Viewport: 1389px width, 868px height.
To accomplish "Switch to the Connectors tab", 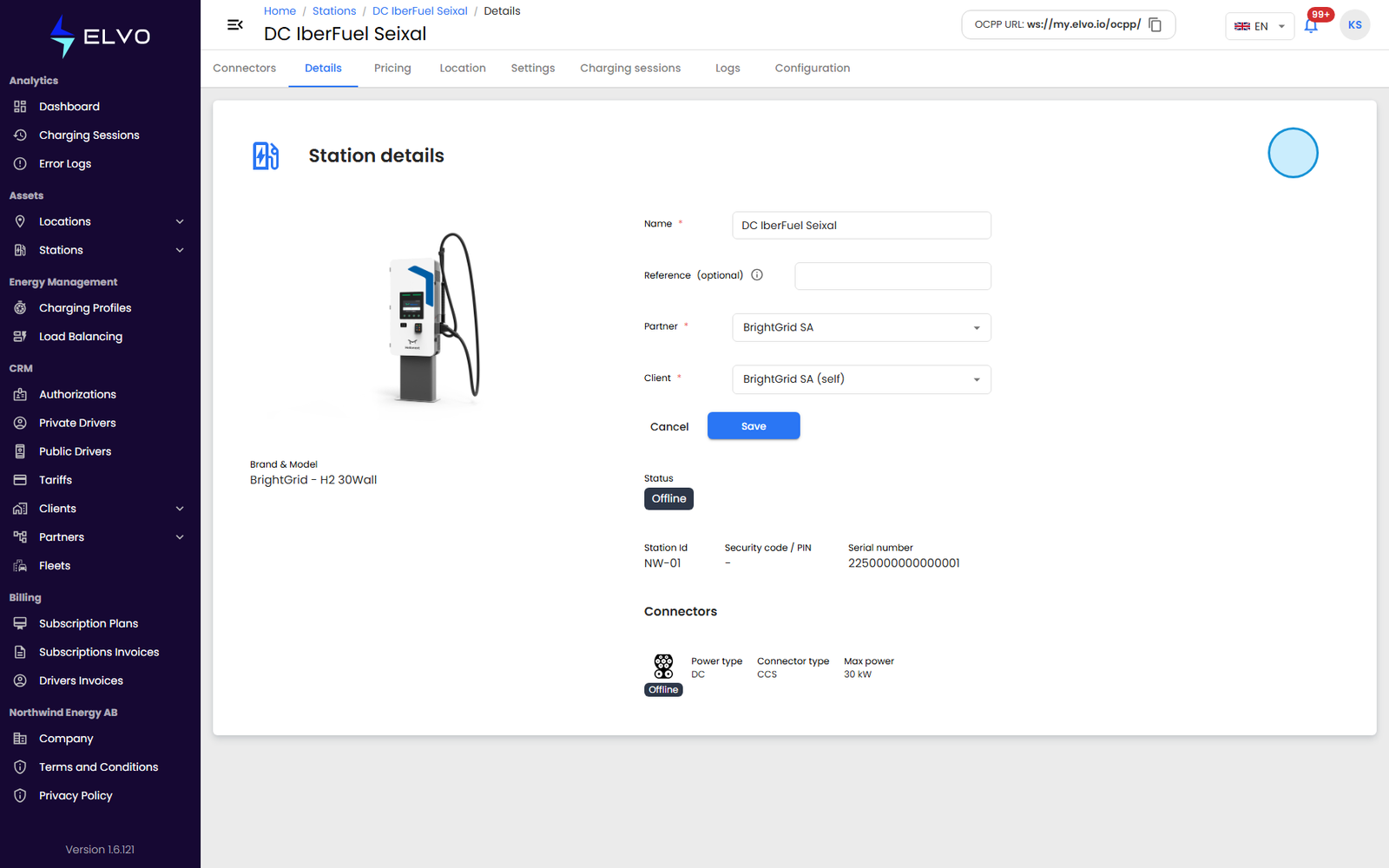I will [244, 69].
